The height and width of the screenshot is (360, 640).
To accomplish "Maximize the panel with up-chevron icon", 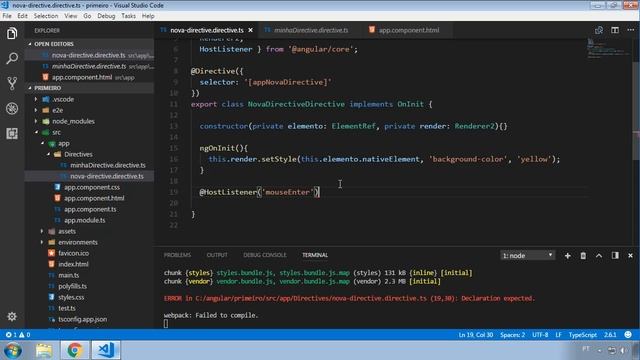I will [599, 256].
